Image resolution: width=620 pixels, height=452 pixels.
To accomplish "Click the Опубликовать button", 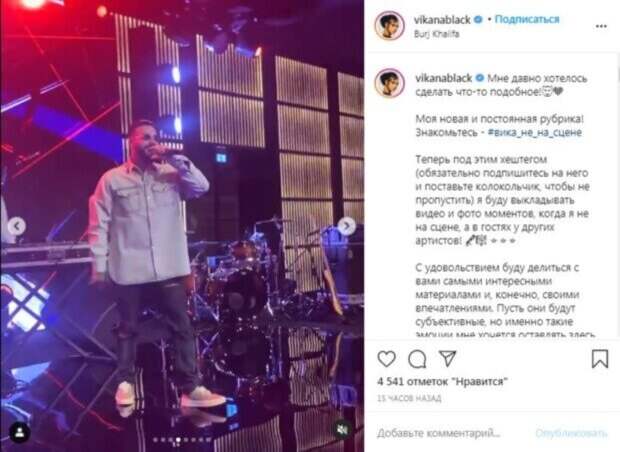I will pos(571,433).
